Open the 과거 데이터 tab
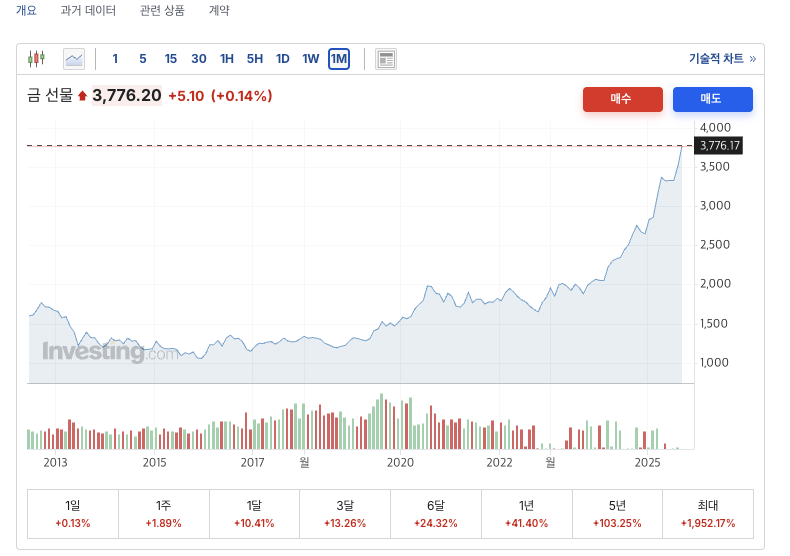790x556 pixels. tap(88, 10)
